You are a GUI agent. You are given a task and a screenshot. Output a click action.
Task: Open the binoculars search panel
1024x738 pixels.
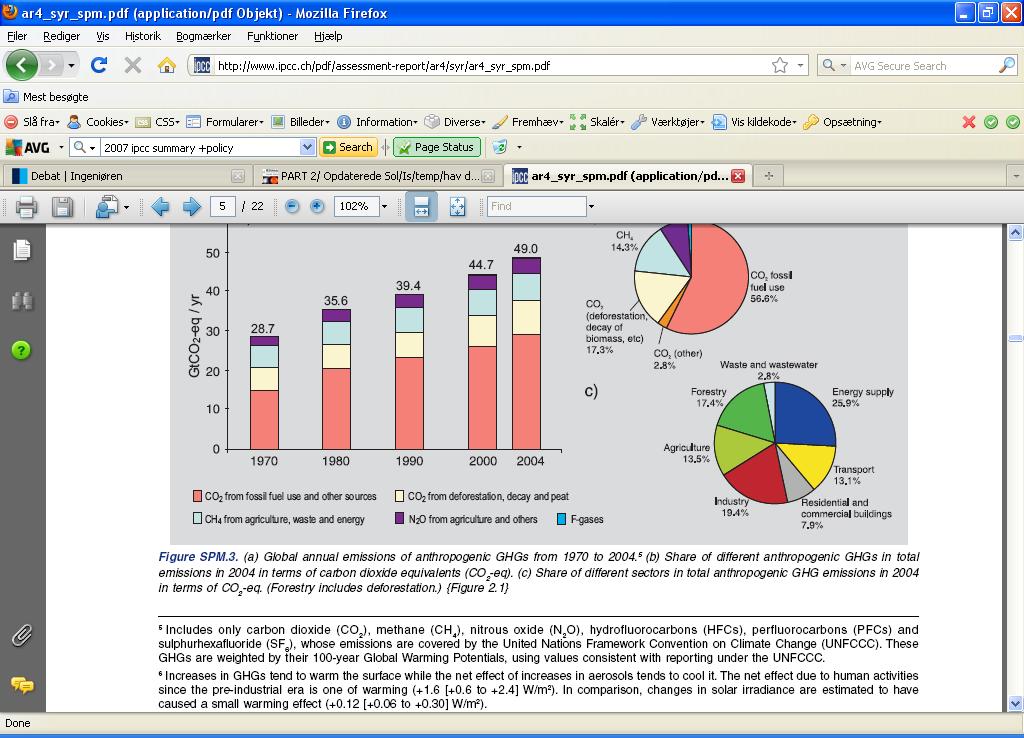(22, 300)
